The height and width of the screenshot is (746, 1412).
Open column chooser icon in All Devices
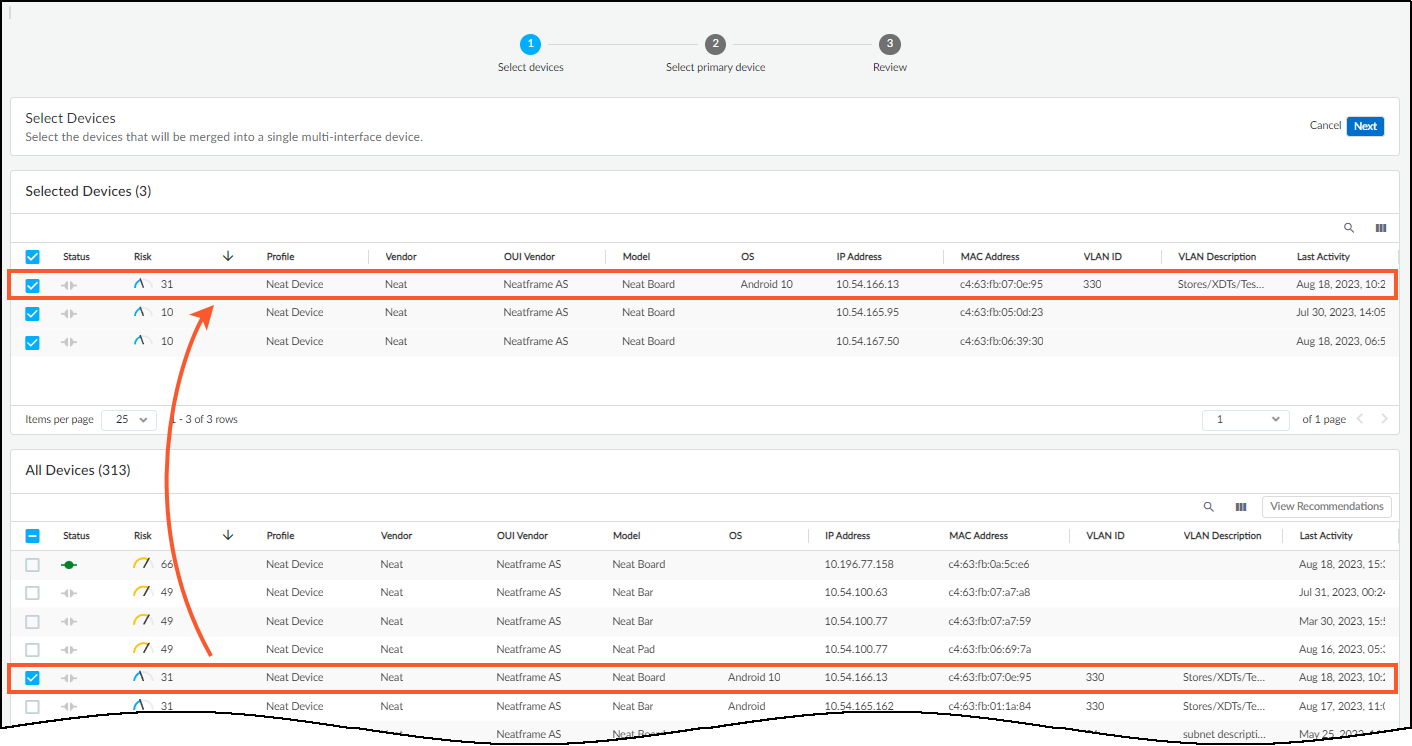1241,507
